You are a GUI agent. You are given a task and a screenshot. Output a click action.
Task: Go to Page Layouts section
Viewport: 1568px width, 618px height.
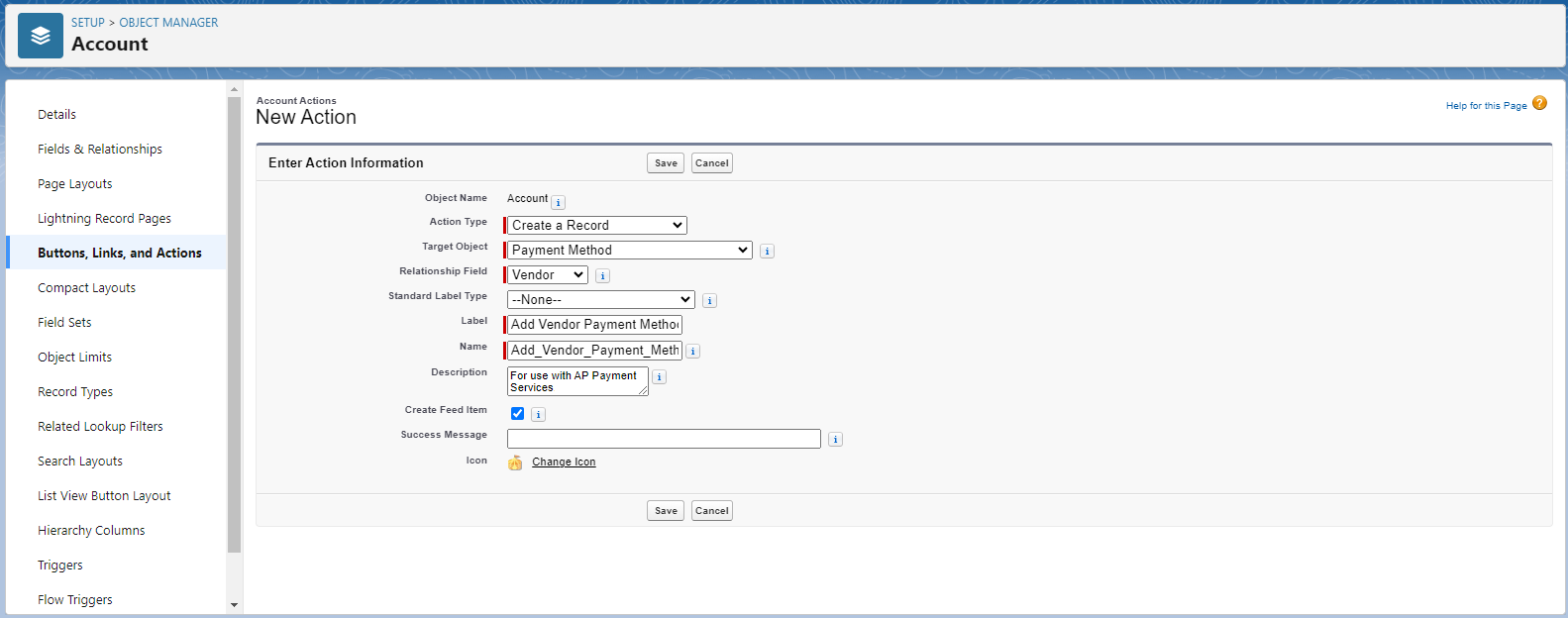click(75, 184)
